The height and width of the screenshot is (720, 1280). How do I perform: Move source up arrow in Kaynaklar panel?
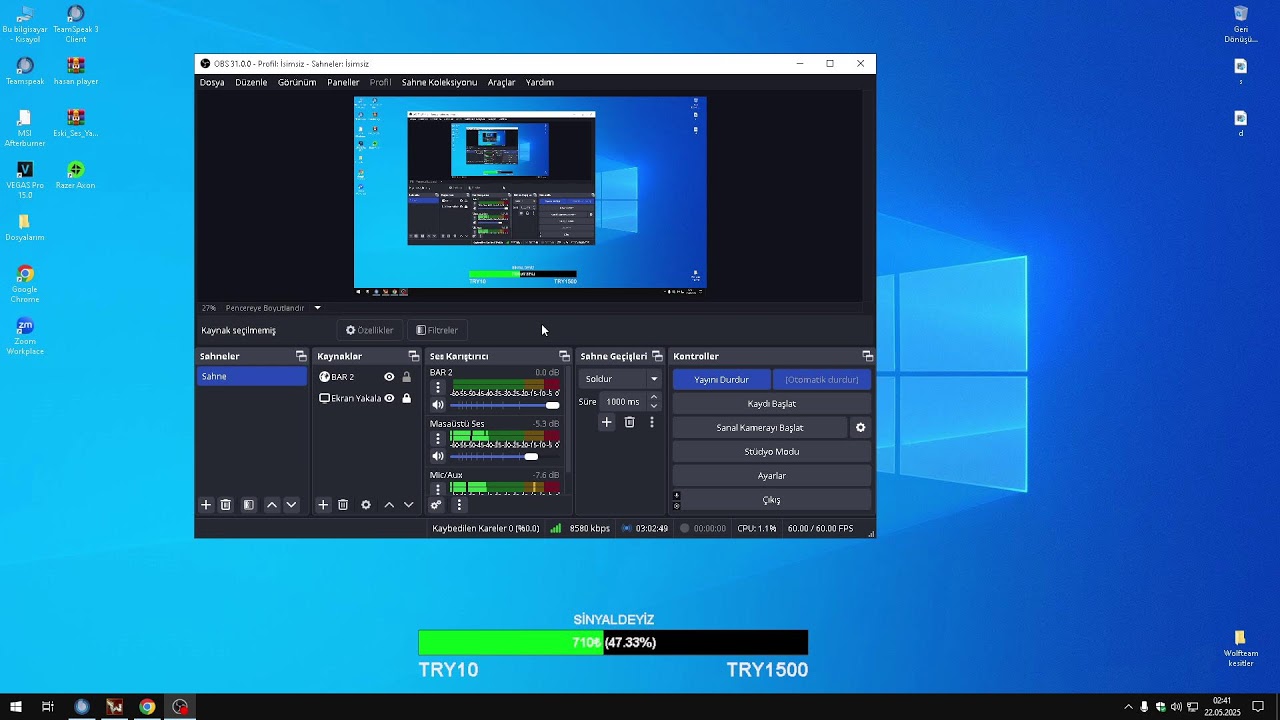tap(389, 505)
